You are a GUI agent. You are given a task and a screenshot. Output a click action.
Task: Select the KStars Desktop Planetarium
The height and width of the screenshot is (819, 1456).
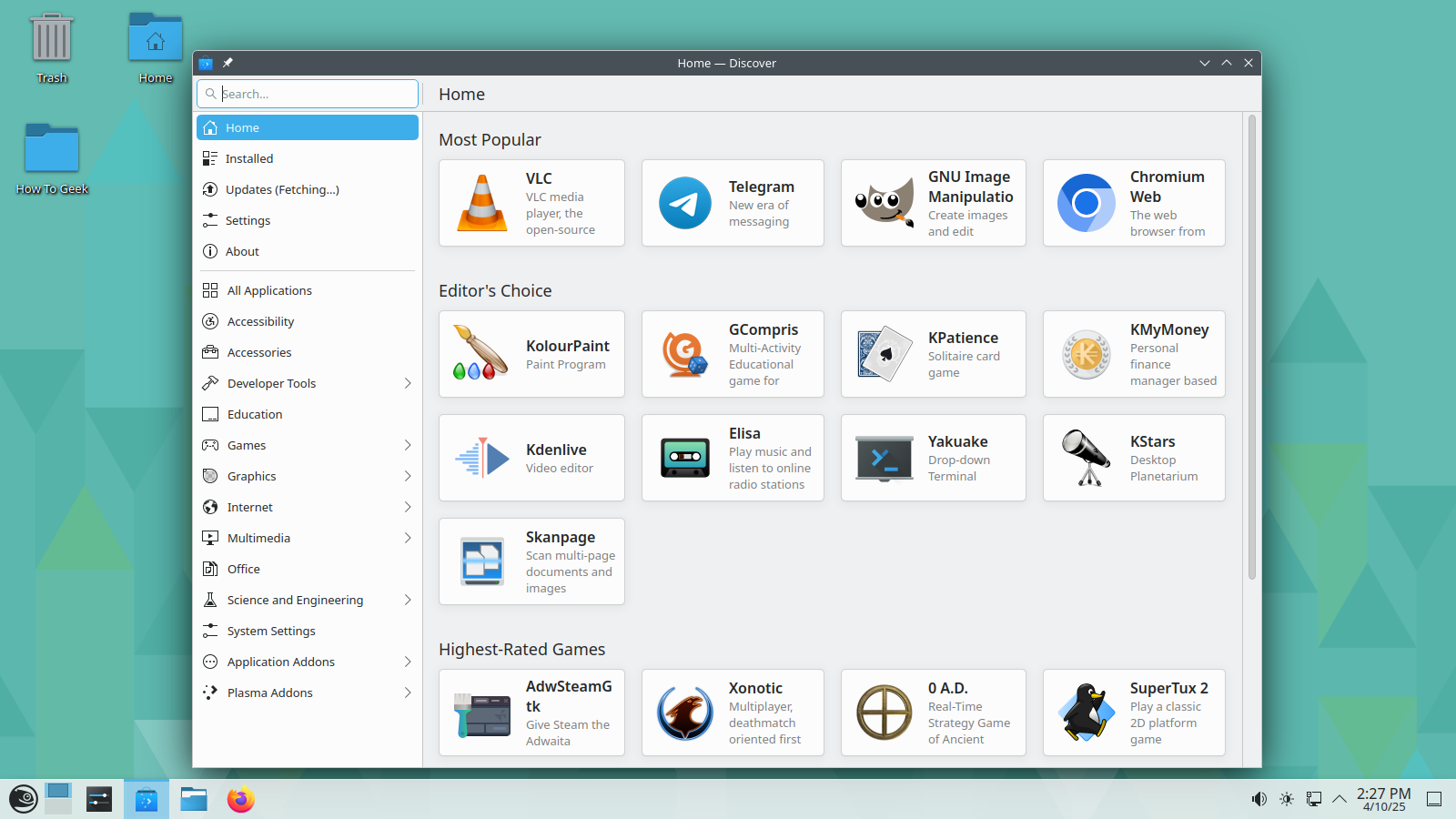tap(1133, 458)
